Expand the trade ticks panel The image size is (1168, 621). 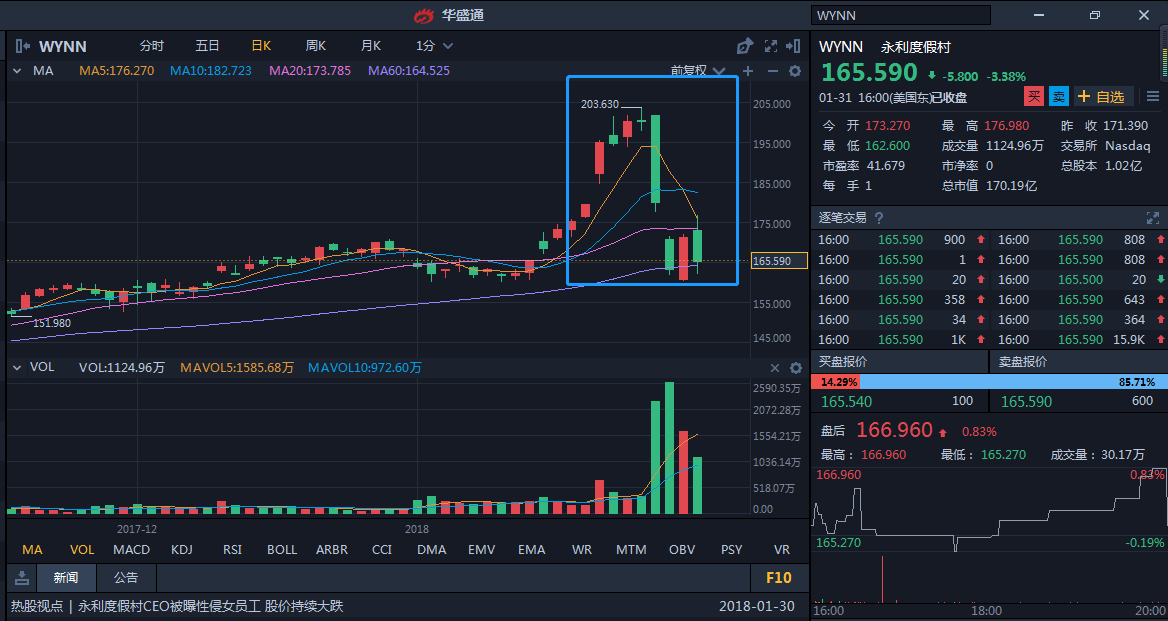point(1153,218)
